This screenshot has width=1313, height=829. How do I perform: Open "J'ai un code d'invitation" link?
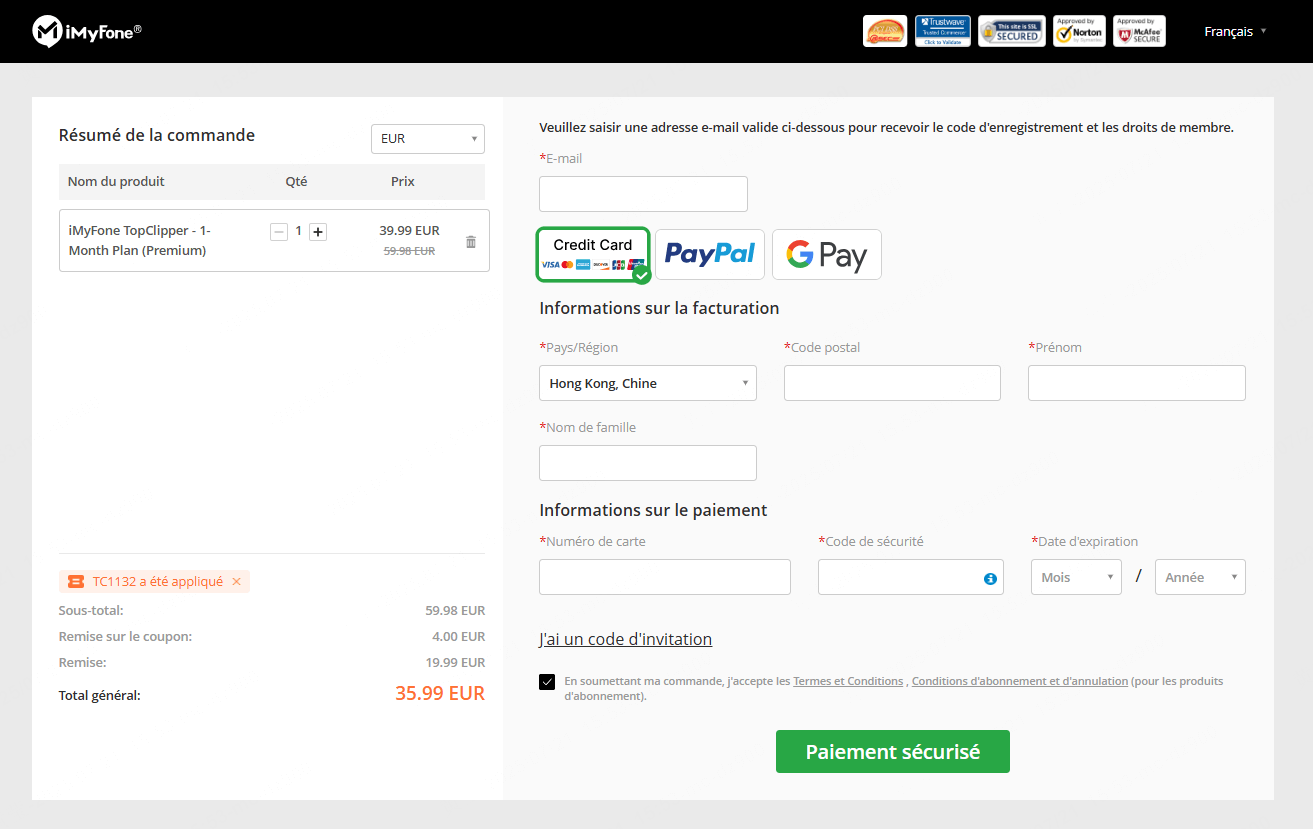coord(625,639)
